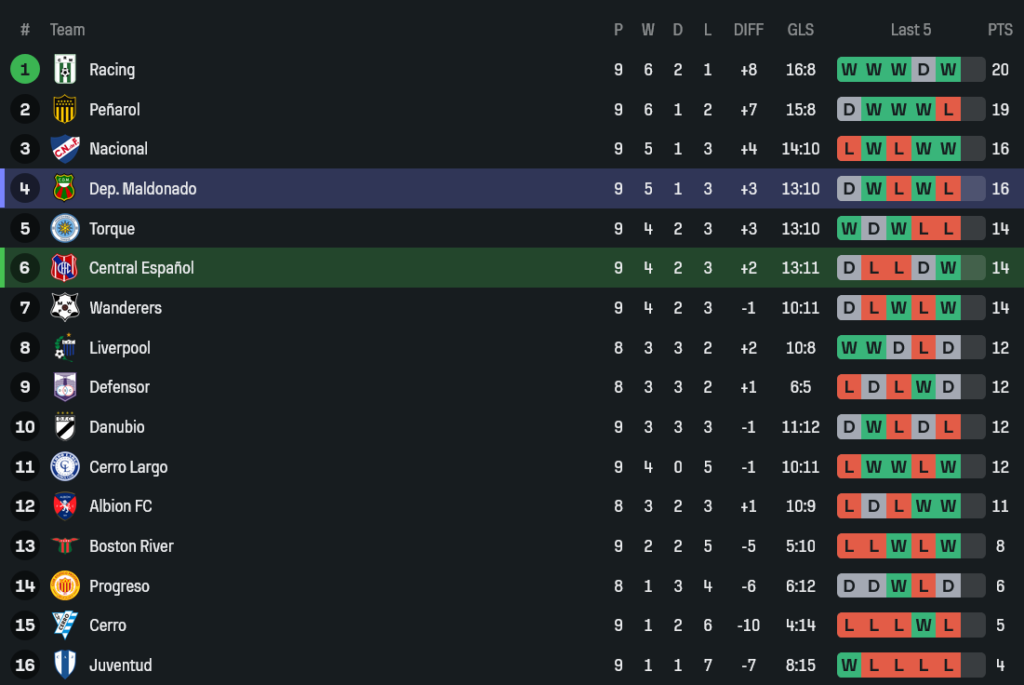Click Peñarol's latest loss result box

coord(948,109)
